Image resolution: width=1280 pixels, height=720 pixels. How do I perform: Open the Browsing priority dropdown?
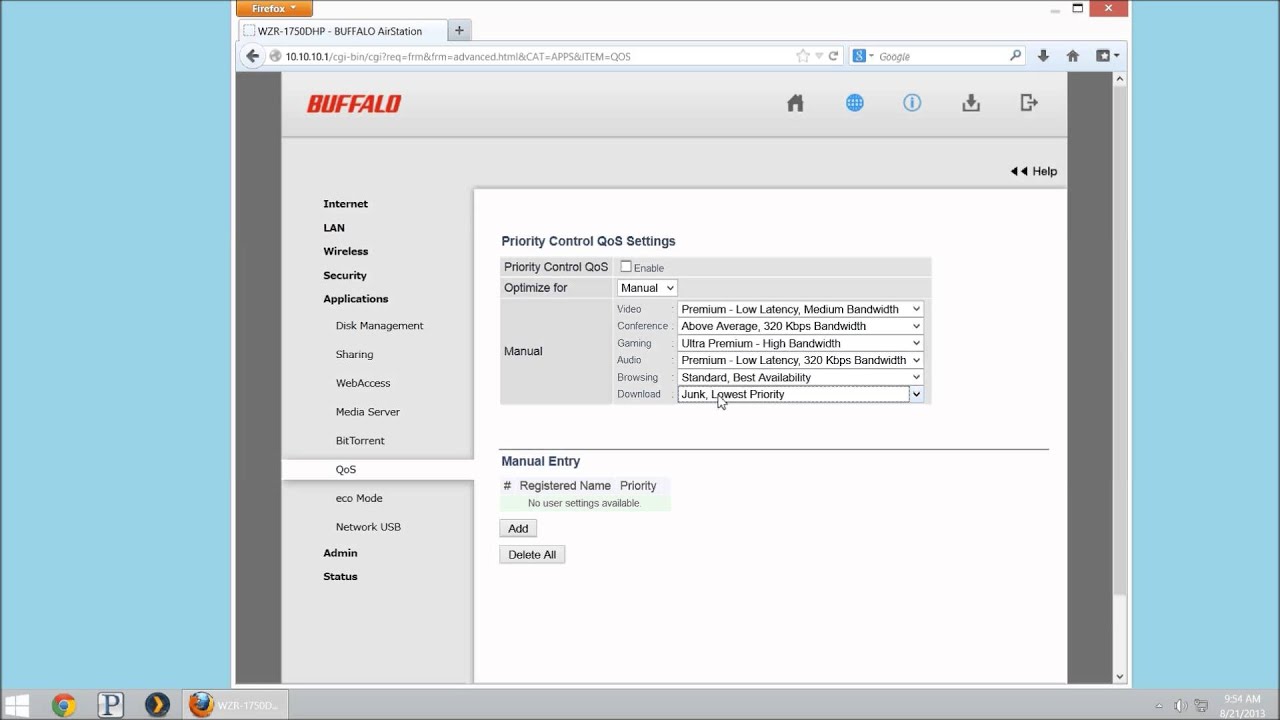pyautogui.click(x=800, y=377)
